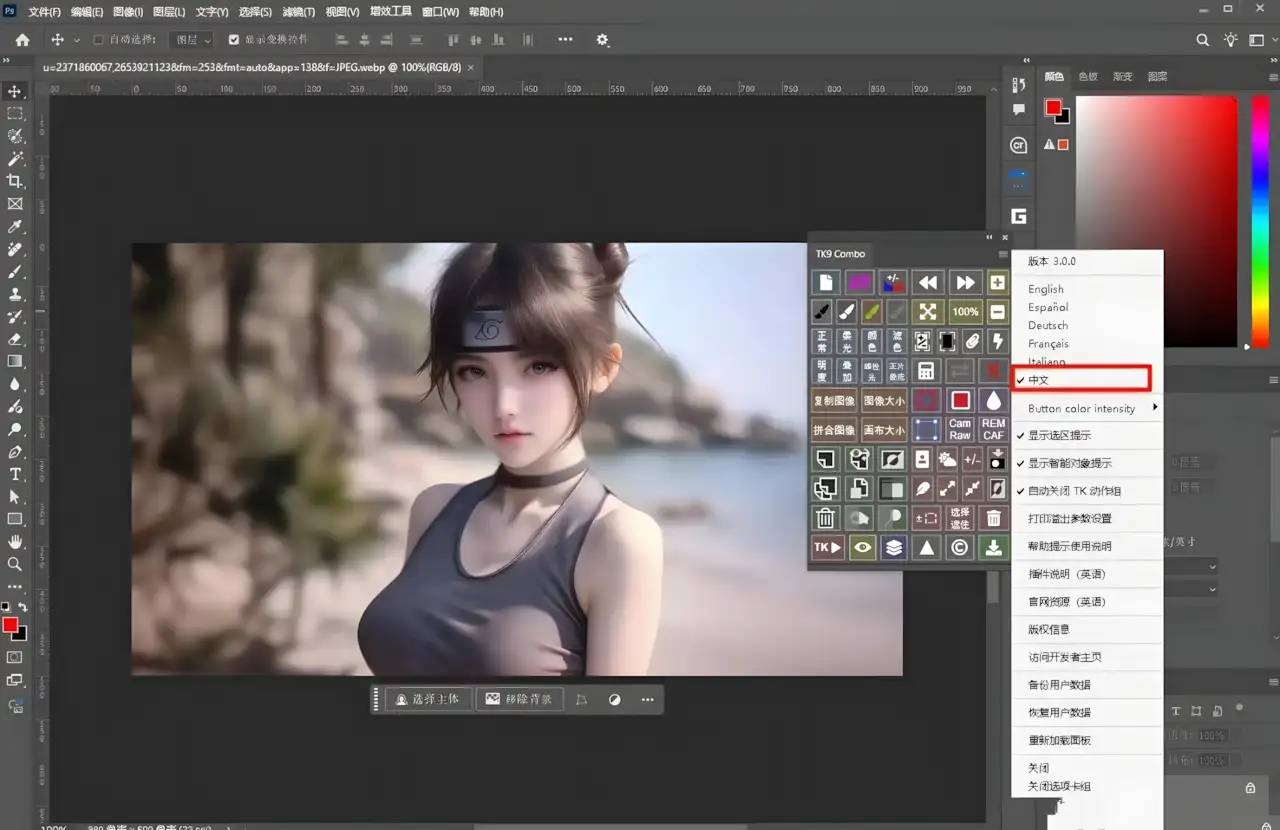Screen dimensions: 1280x830
Task: Click TK9 复制图像 button
Action: pos(834,401)
